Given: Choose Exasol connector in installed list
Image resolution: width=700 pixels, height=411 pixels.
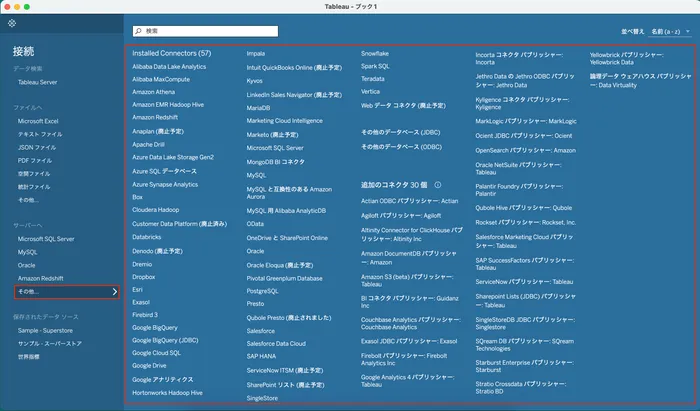Looking at the screenshot, I should coord(141,302).
